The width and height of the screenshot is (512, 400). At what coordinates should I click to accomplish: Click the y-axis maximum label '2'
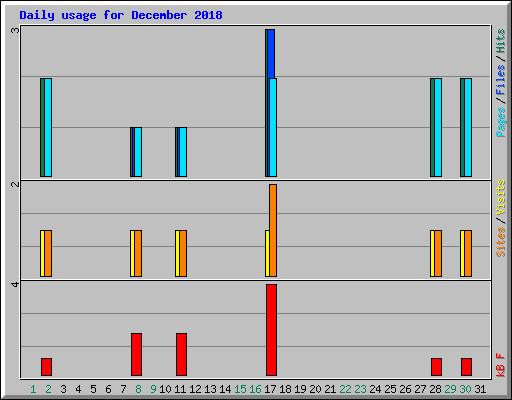[15, 184]
